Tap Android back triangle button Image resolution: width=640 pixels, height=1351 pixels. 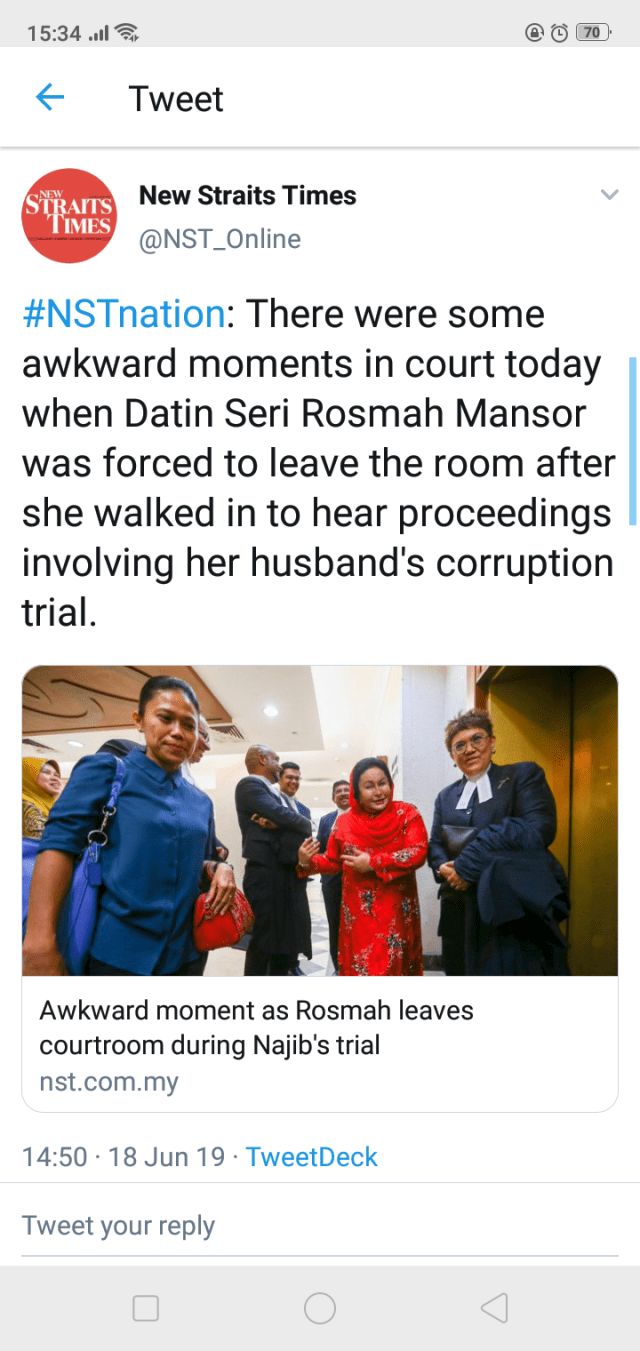pyautogui.click(x=494, y=1308)
